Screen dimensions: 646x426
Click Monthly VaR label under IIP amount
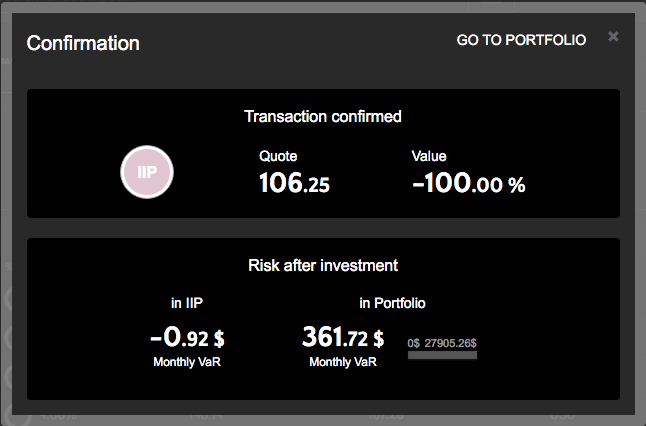coord(187,361)
